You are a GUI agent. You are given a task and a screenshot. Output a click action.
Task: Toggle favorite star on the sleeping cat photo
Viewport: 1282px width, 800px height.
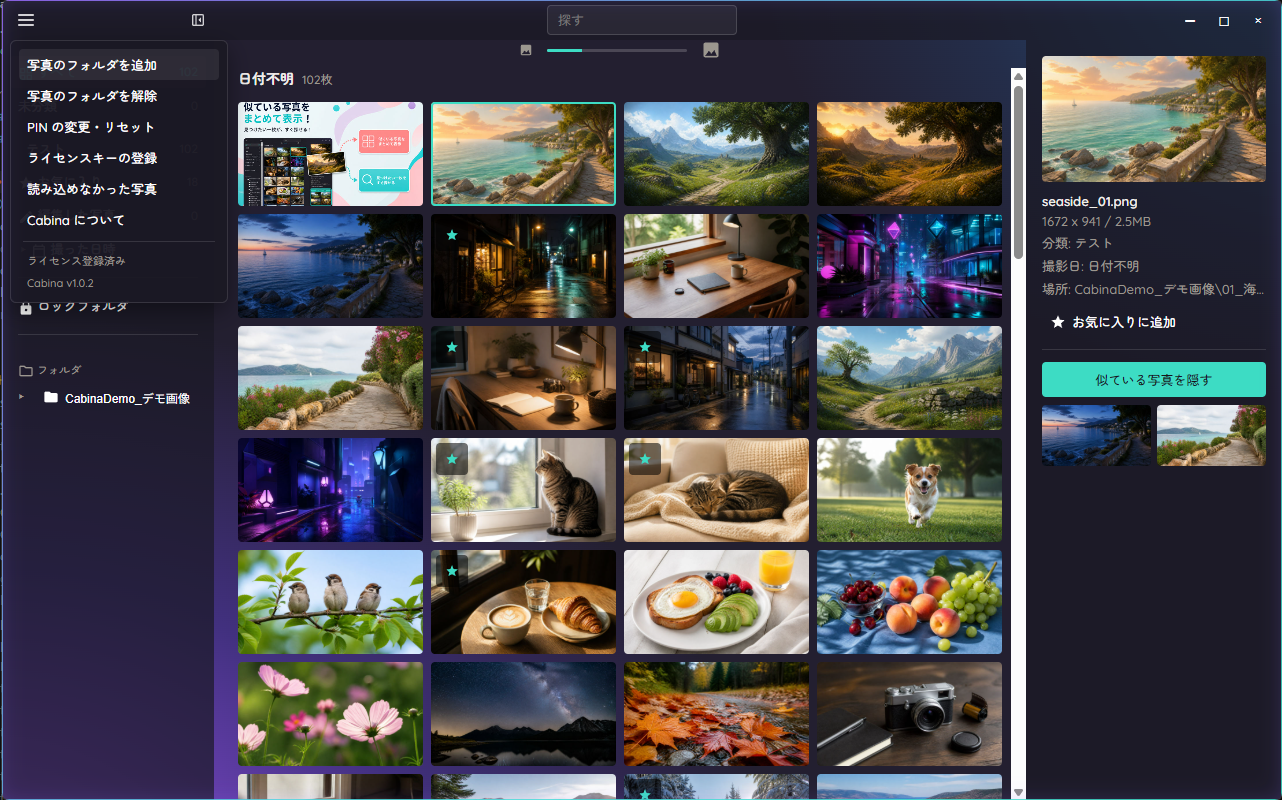point(645,459)
